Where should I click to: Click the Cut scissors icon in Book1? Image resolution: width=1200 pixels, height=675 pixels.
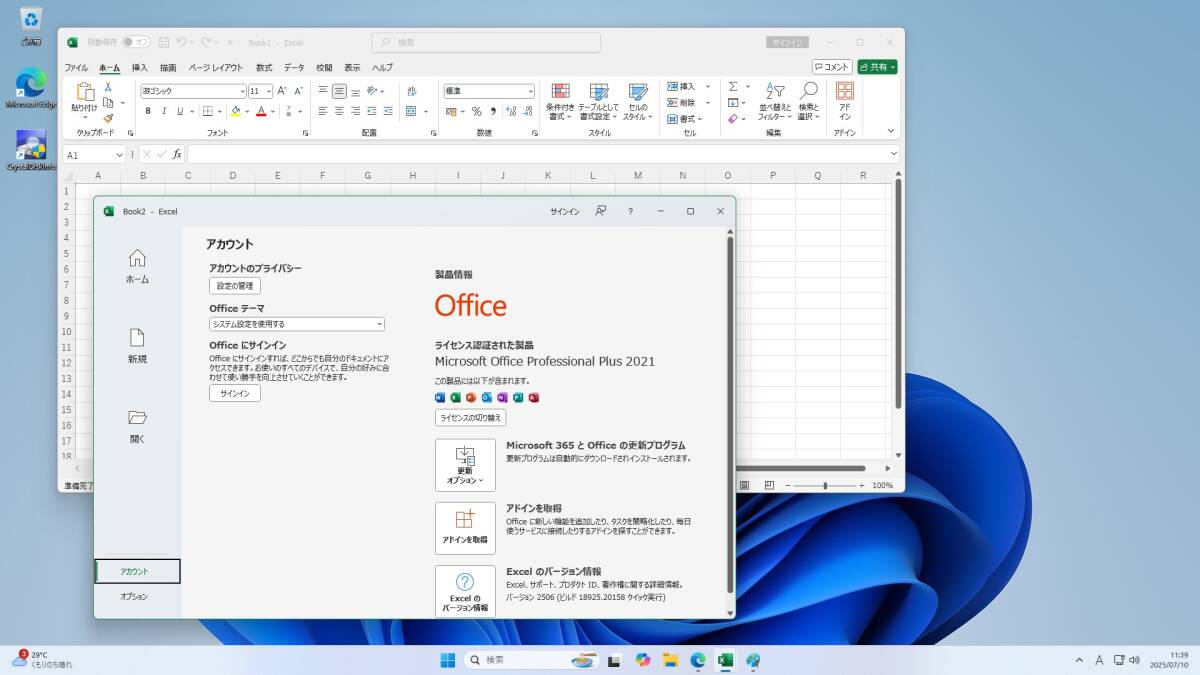[x=108, y=87]
